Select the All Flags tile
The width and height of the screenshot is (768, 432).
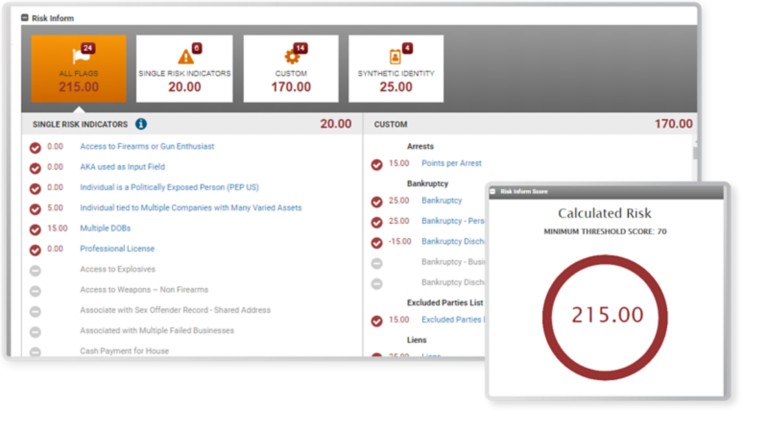pyautogui.click(x=79, y=69)
